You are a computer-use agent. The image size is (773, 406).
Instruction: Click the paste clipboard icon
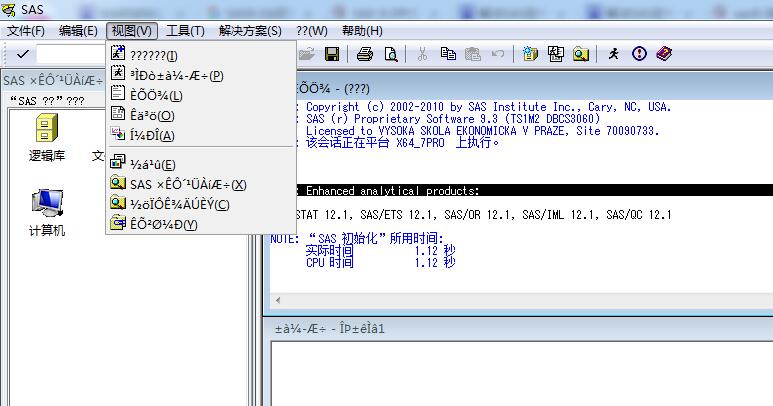[x=473, y=54]
